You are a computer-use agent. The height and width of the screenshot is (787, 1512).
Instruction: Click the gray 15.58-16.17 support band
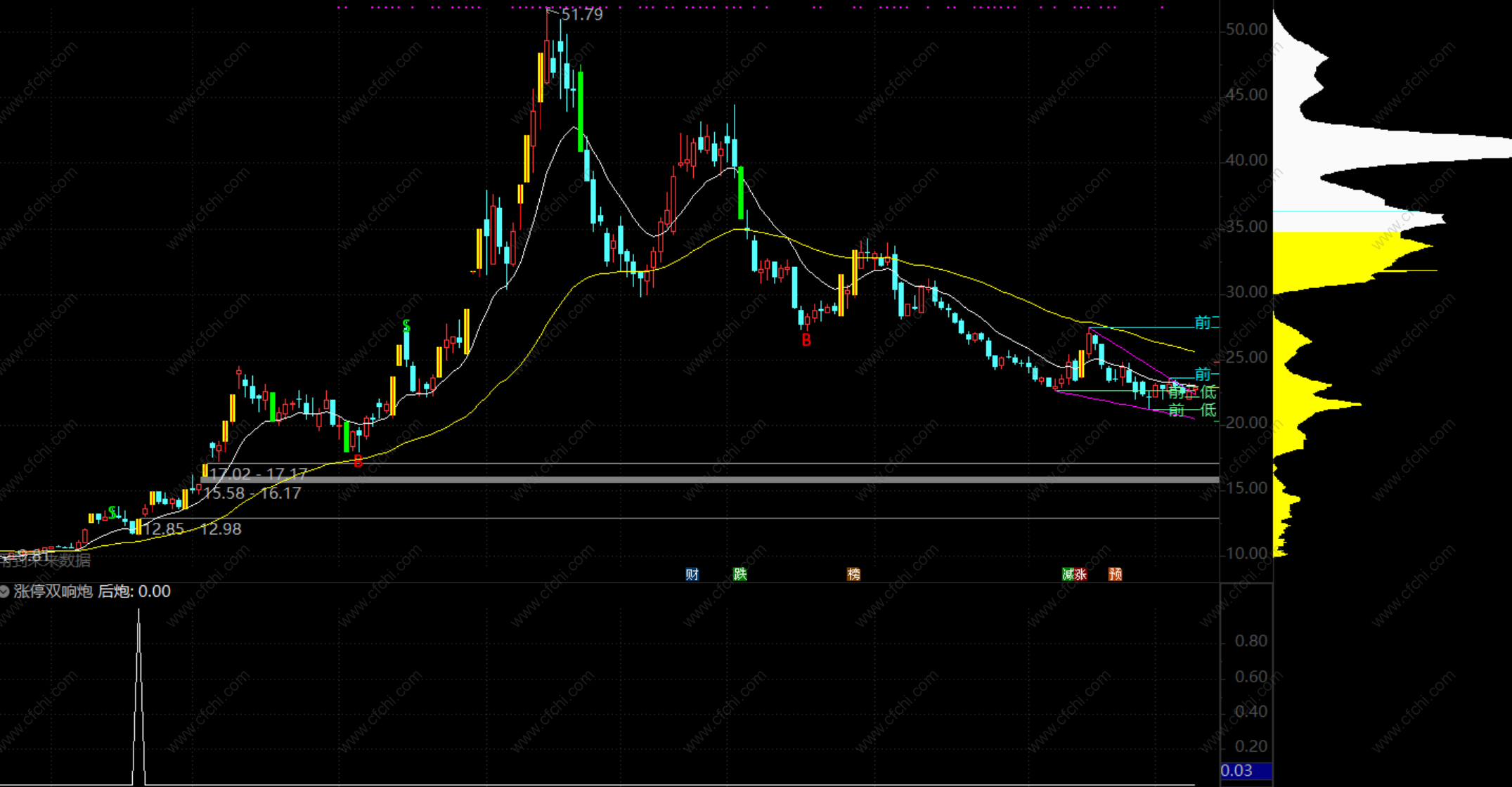click(703, 480)
